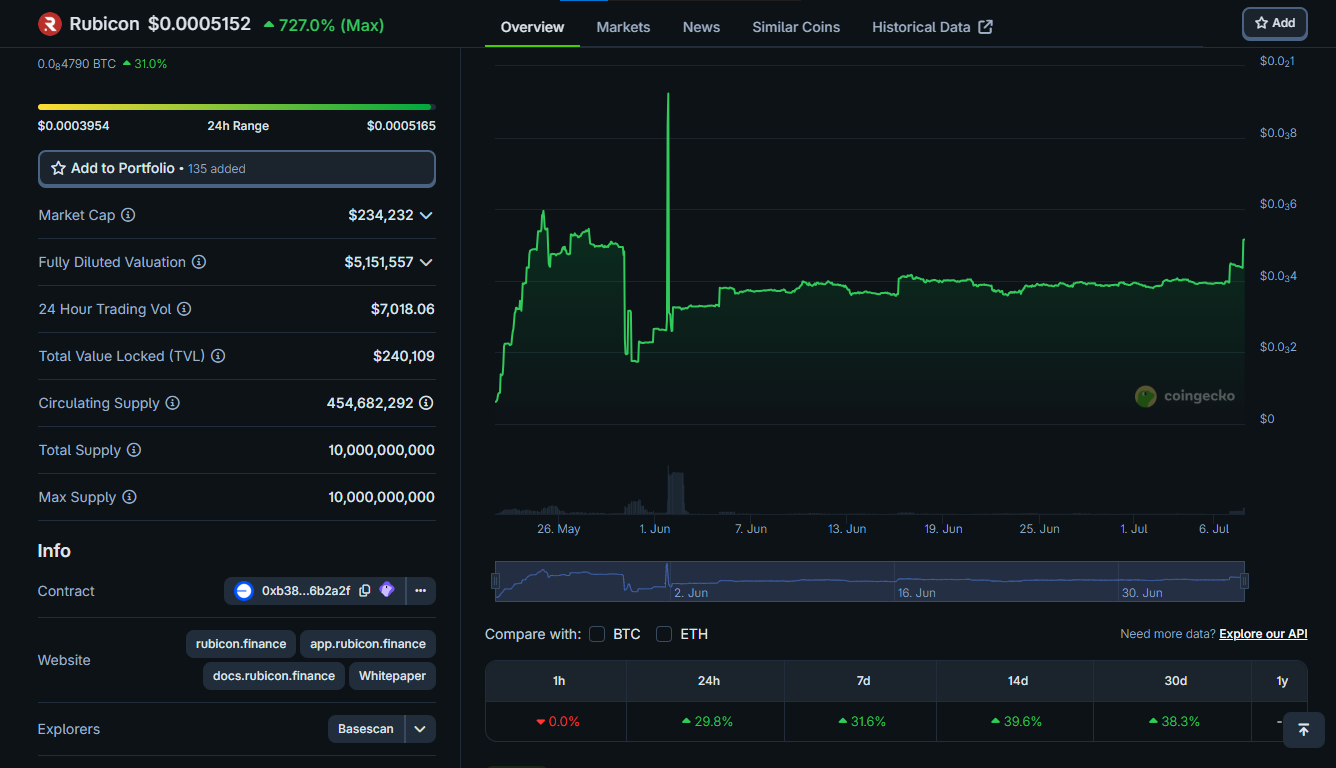Image resolution: width=1336 pixels, height=768 pixels.
Task: Click the 1h column header
Action: coord(559,681)
